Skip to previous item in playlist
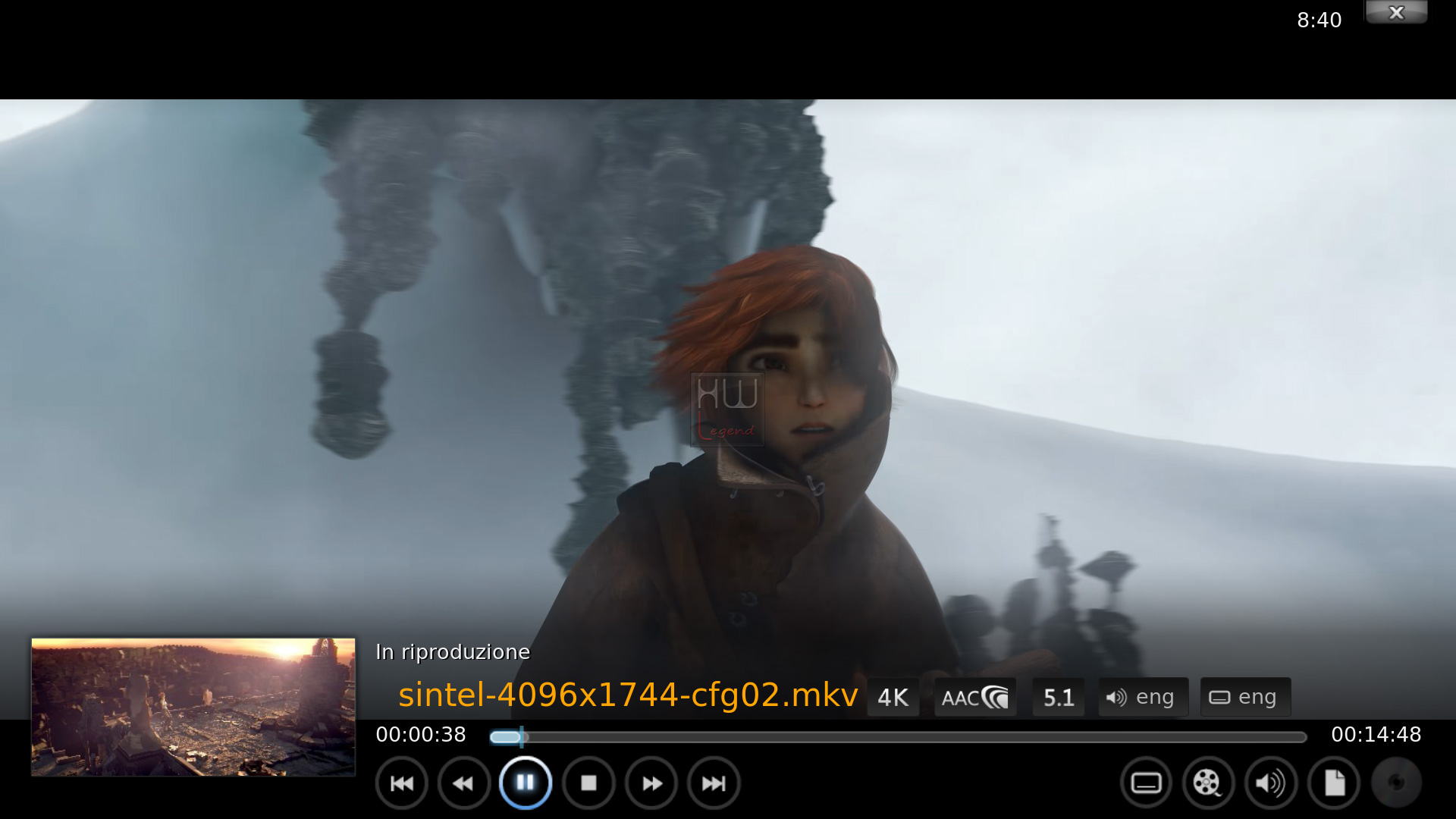 (x=402, y=783)
